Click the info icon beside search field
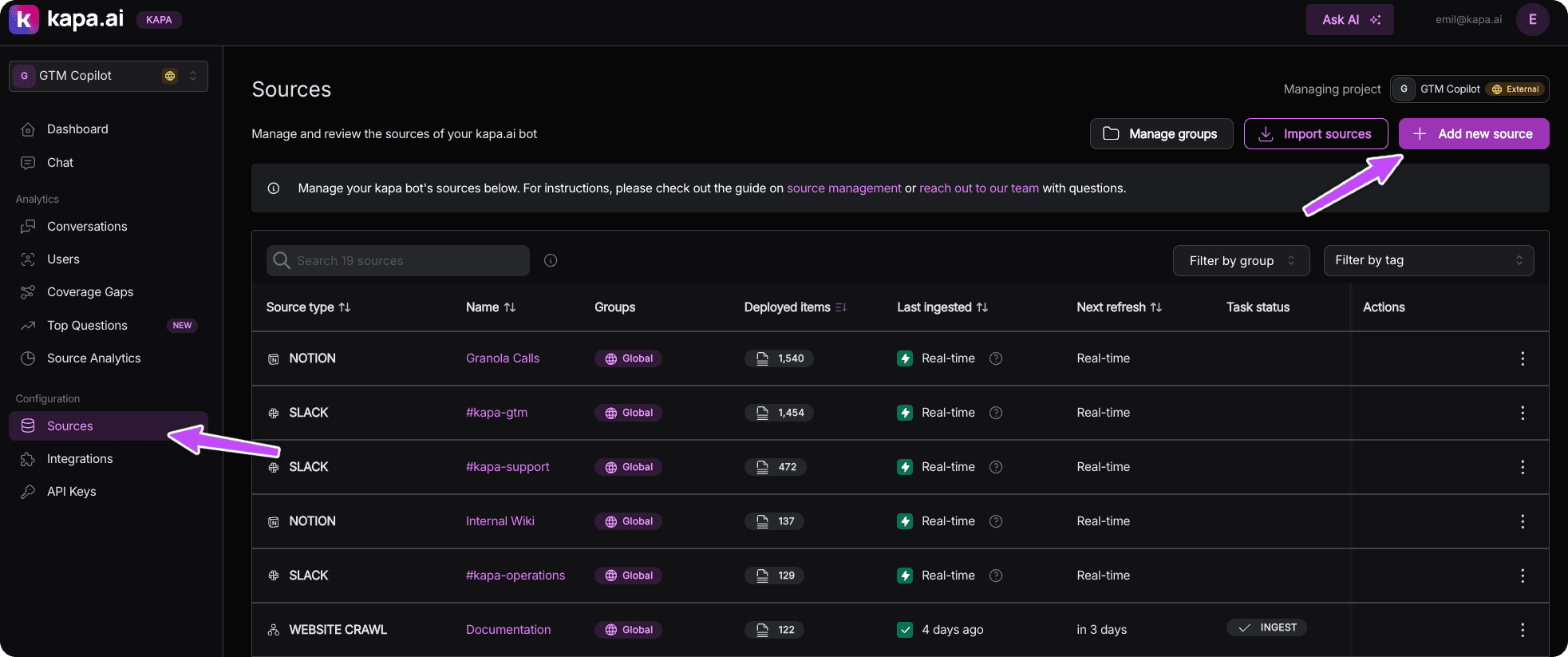The image size is (1568, 657). pyautogui.click(x=551, y=261)
